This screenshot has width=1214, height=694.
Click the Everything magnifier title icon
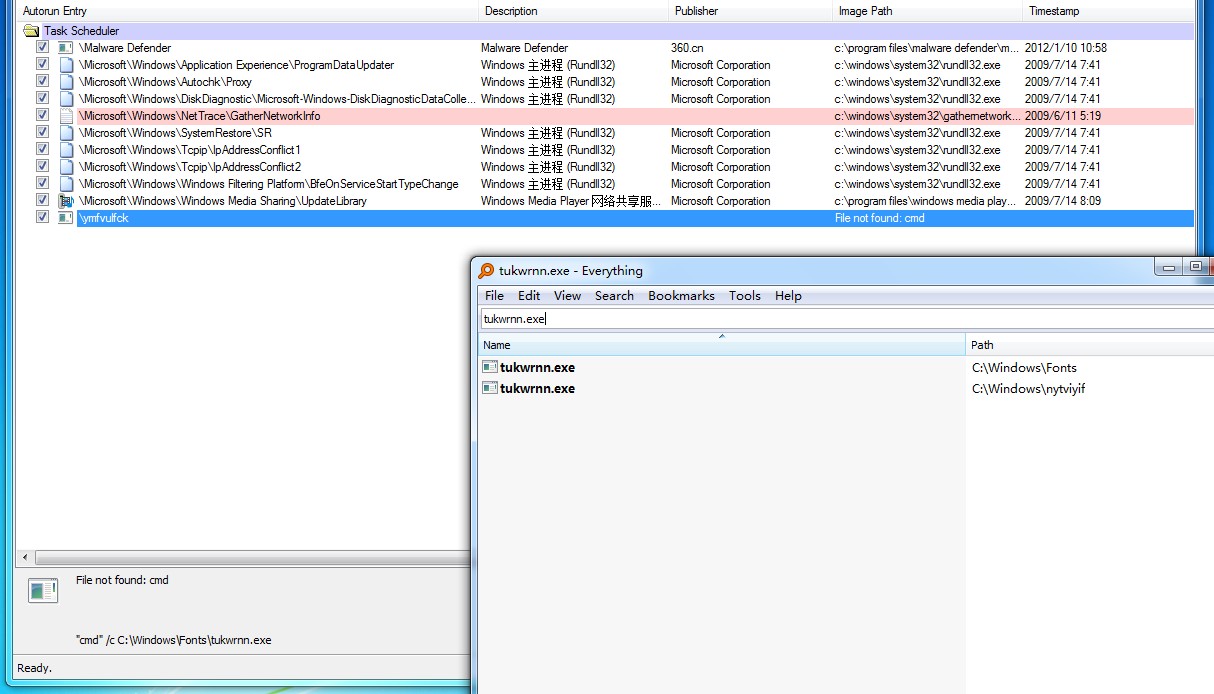pos(486,270)
